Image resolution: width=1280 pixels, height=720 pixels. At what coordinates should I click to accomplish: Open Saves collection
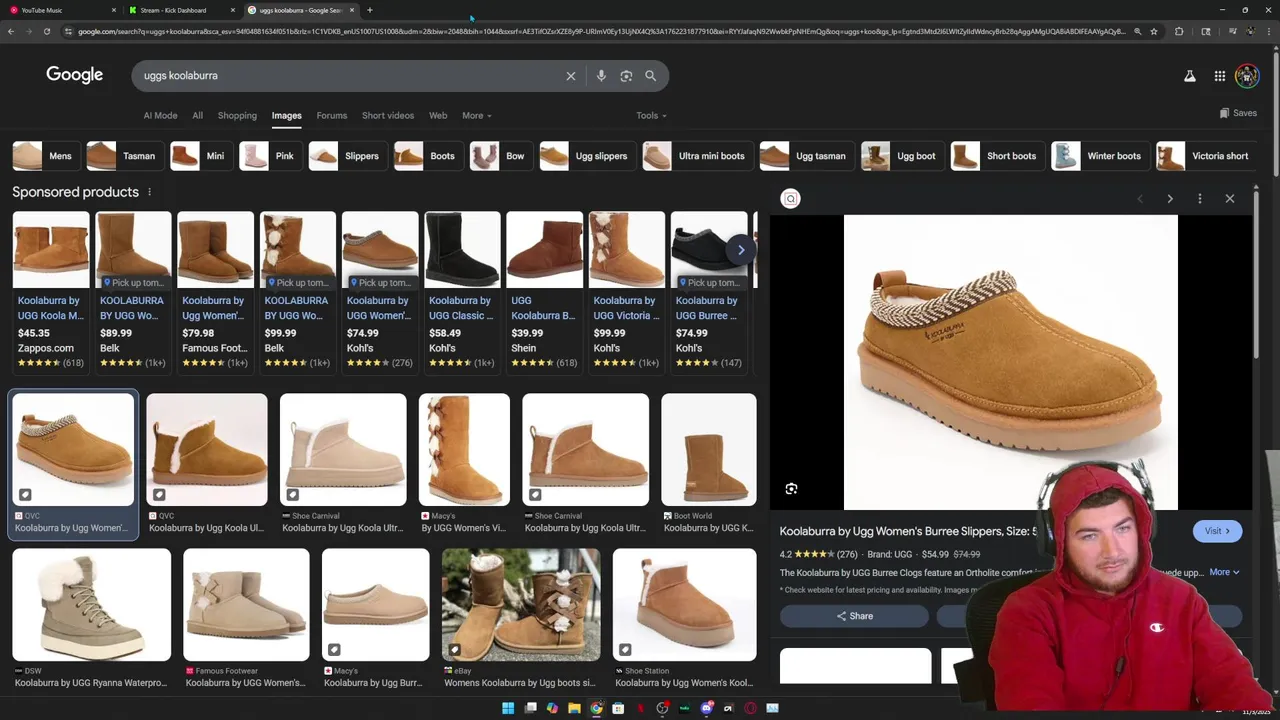click(x=1238, y=113)
